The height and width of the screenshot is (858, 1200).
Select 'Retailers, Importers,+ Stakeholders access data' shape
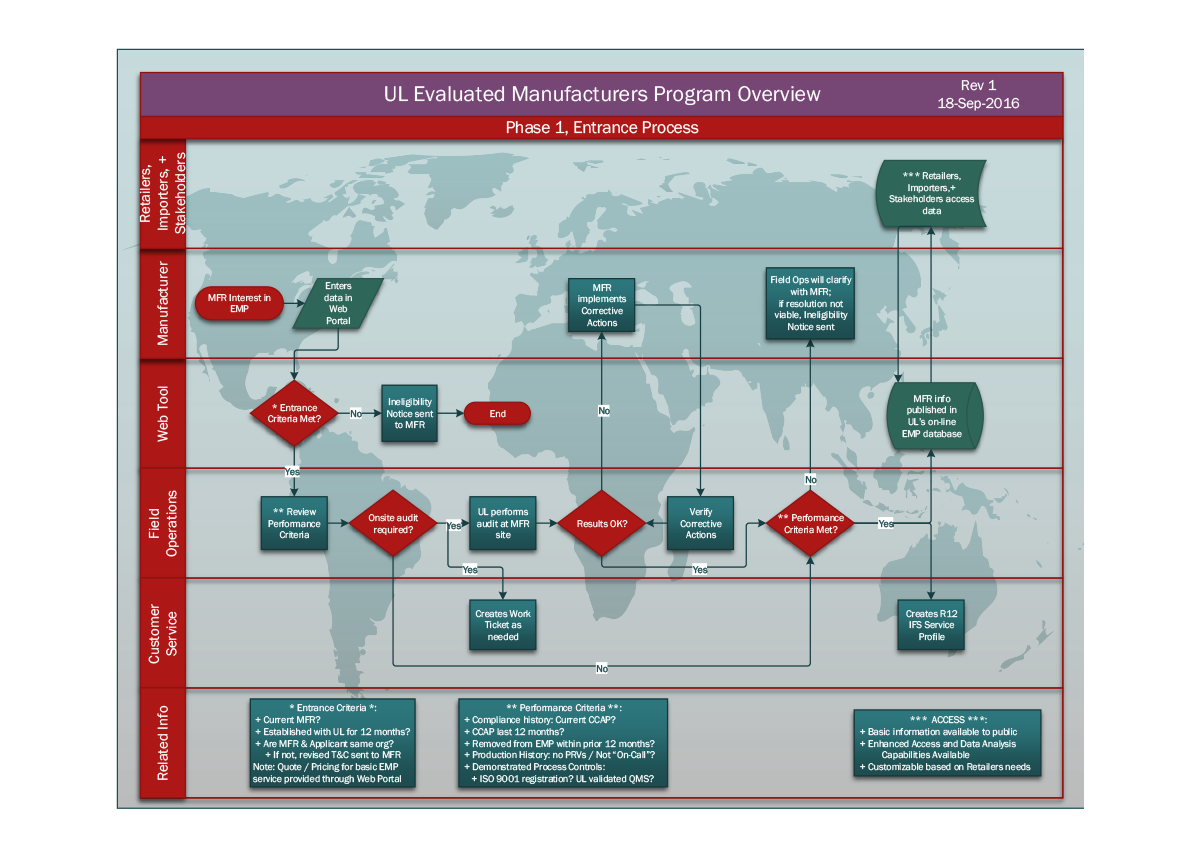(931, 194)
